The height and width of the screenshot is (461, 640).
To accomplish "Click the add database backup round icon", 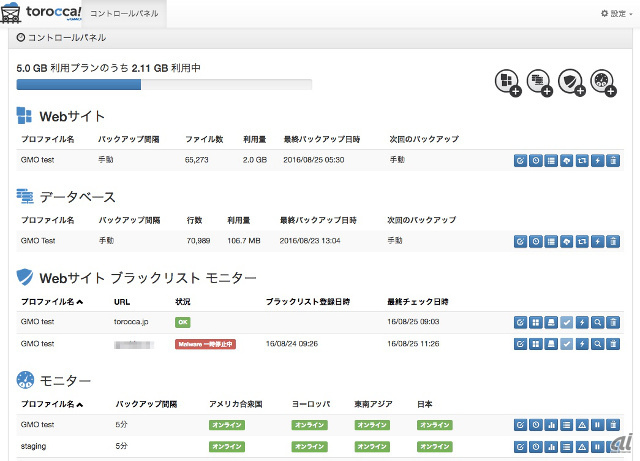I will coord(539,83).
